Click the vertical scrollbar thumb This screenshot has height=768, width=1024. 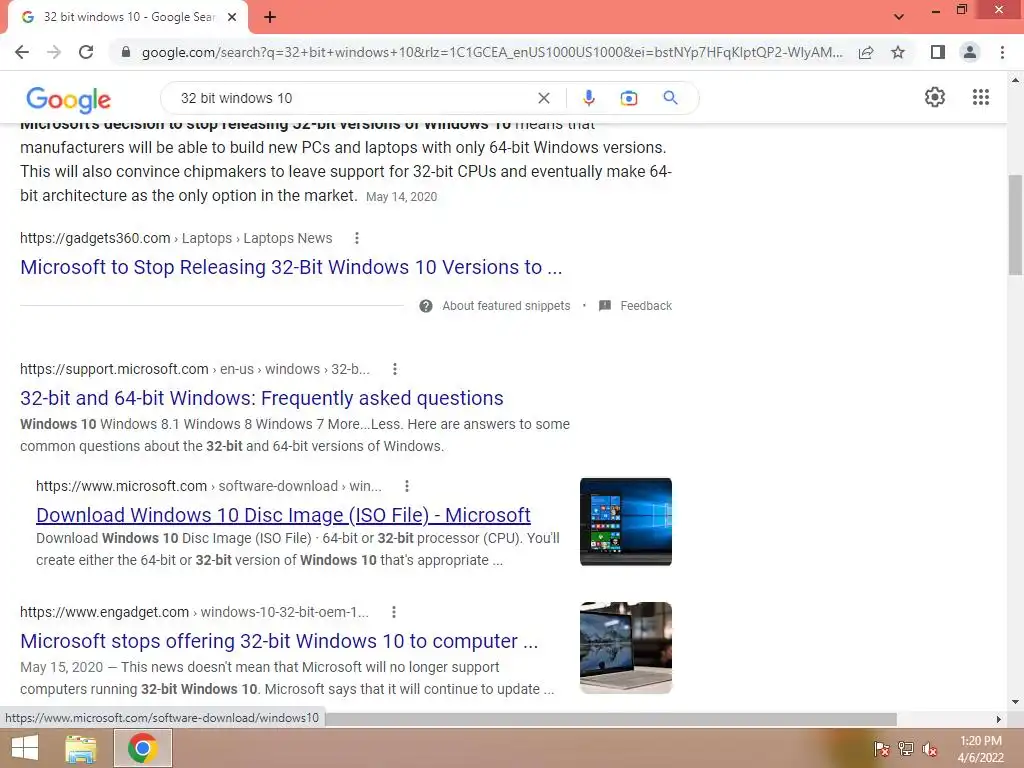pyautogui.click(x=1015, y=225)
